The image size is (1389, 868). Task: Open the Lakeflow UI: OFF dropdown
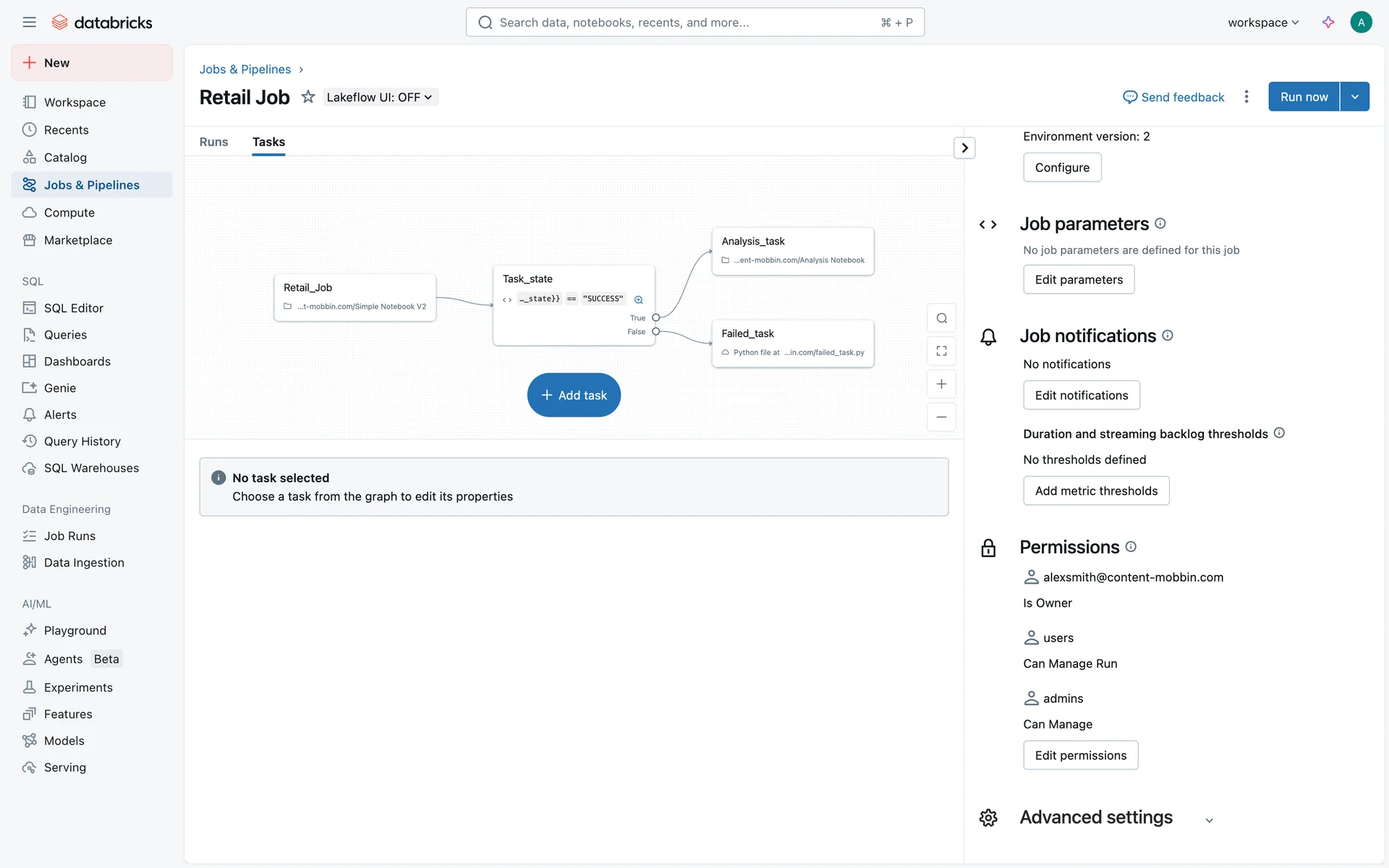[x=379, y=97]
